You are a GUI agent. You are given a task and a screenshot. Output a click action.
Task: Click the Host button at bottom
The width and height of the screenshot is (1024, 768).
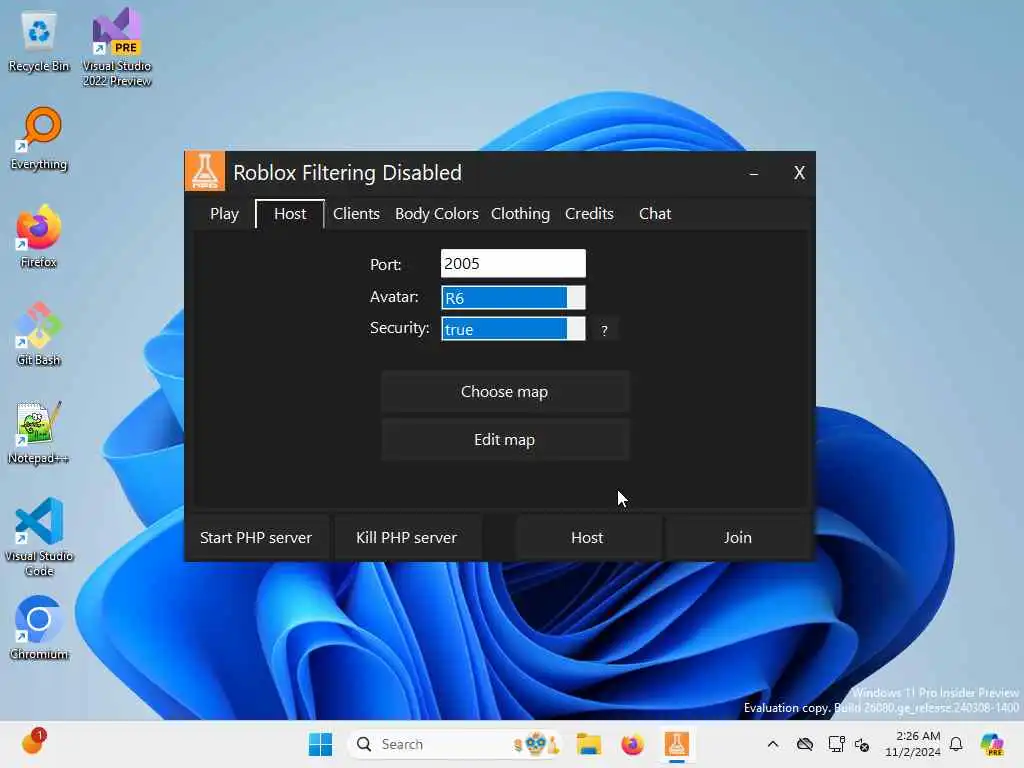point(587,537)
